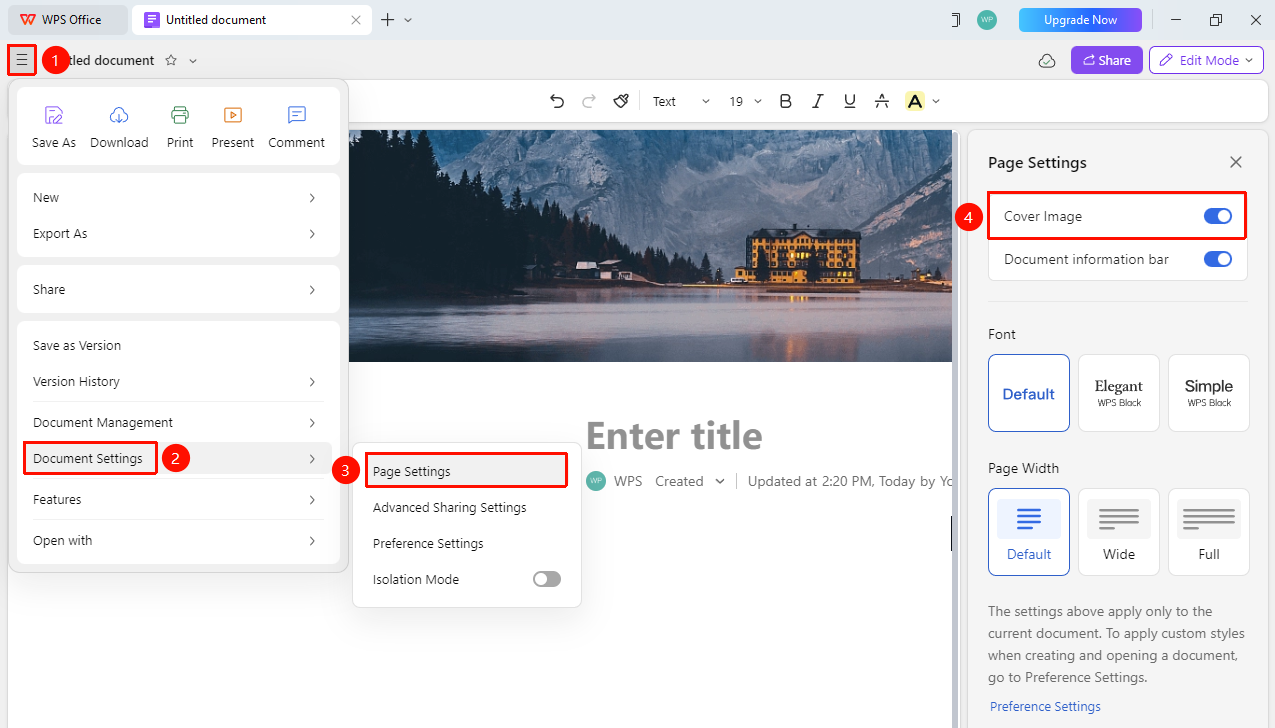The height and width of the screenshot is (728, 1275).
Task: Click the Print icon
Action: point(180,115)
